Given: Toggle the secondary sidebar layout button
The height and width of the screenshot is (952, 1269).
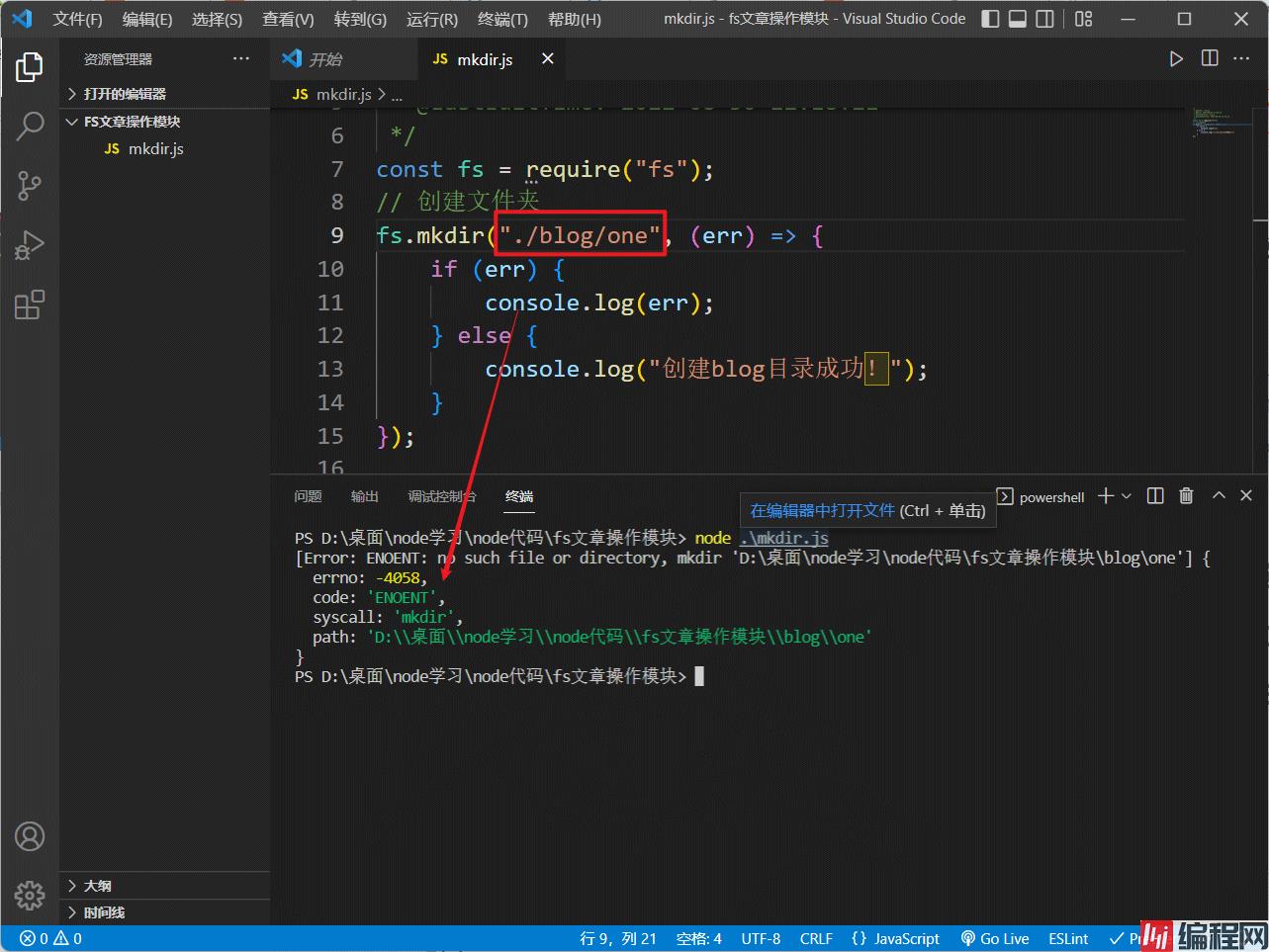Looking at the screenshot, I should pos(1044,19).
